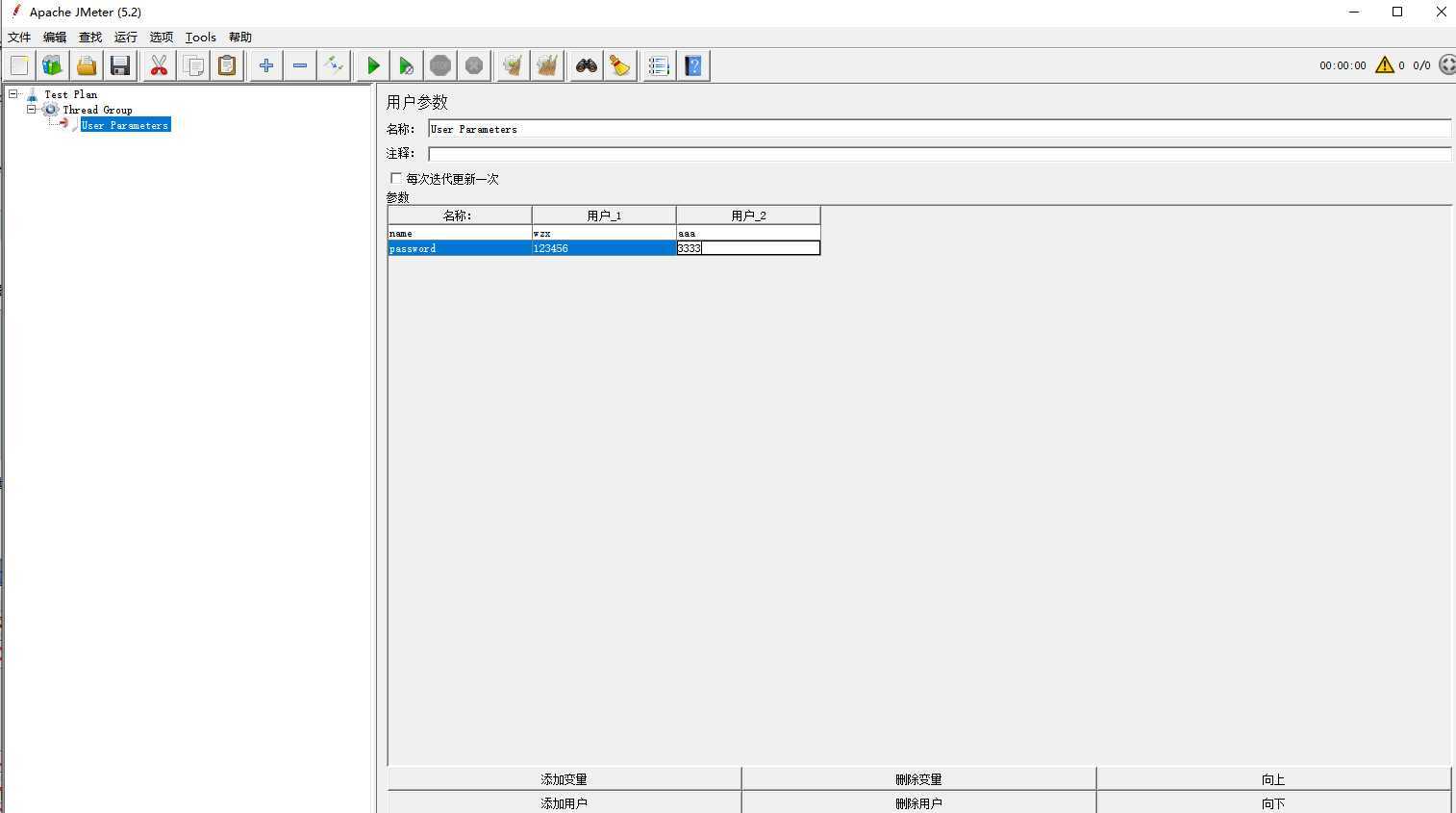This screenshot has height=813, width=1456.
Task: Select Thread Group in the tree
Action: coord(97,110)
